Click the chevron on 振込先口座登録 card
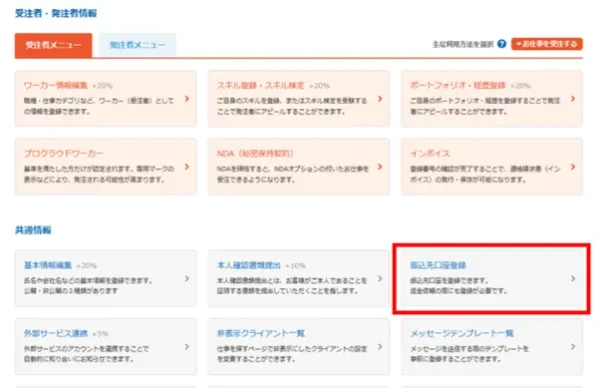Viewport: 600px width, 388px height. point(573,279)
